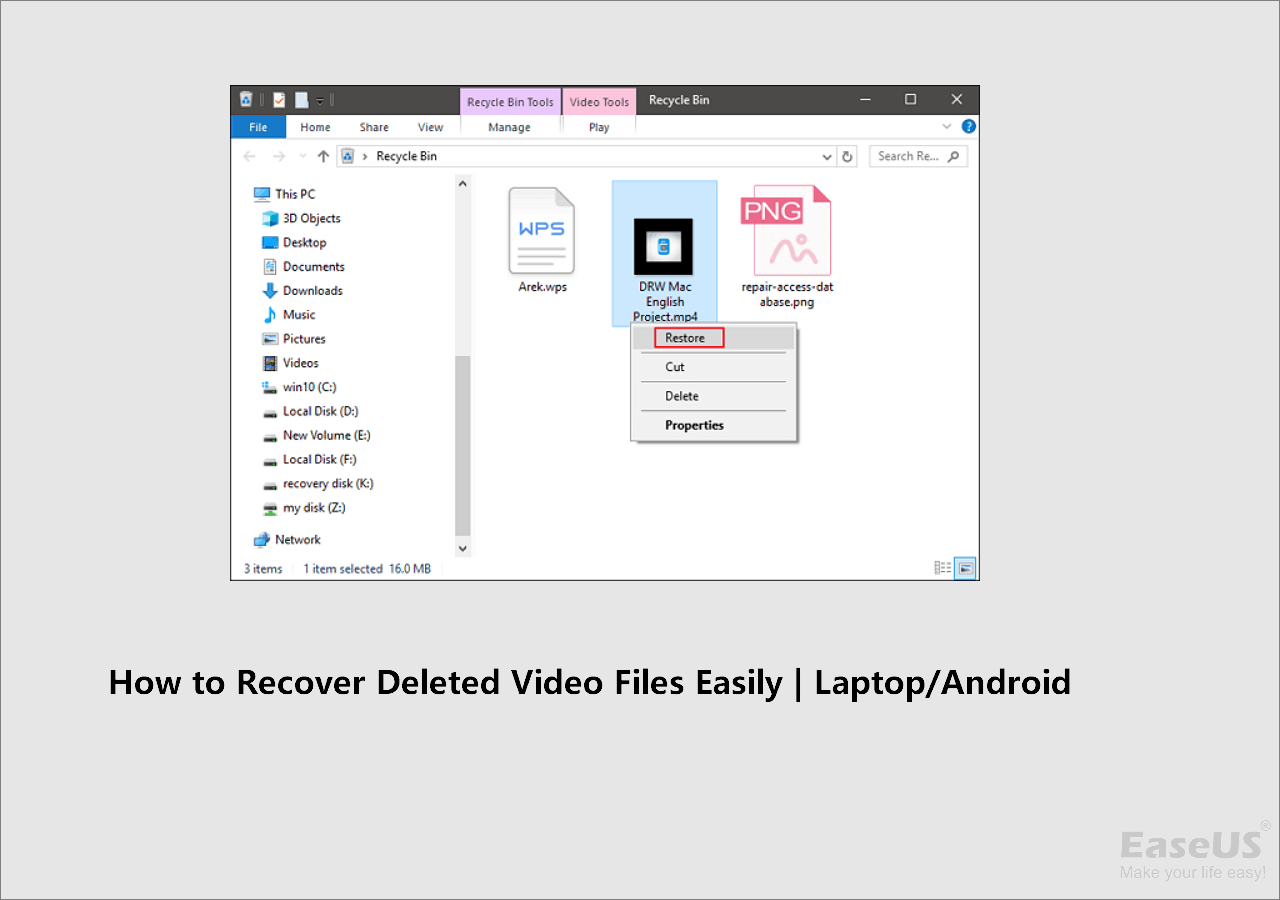Screen dimensions: 1280x900
Task: Open the Manage tab under Recycle Bin Tools
Action: [x=510, y=127]
